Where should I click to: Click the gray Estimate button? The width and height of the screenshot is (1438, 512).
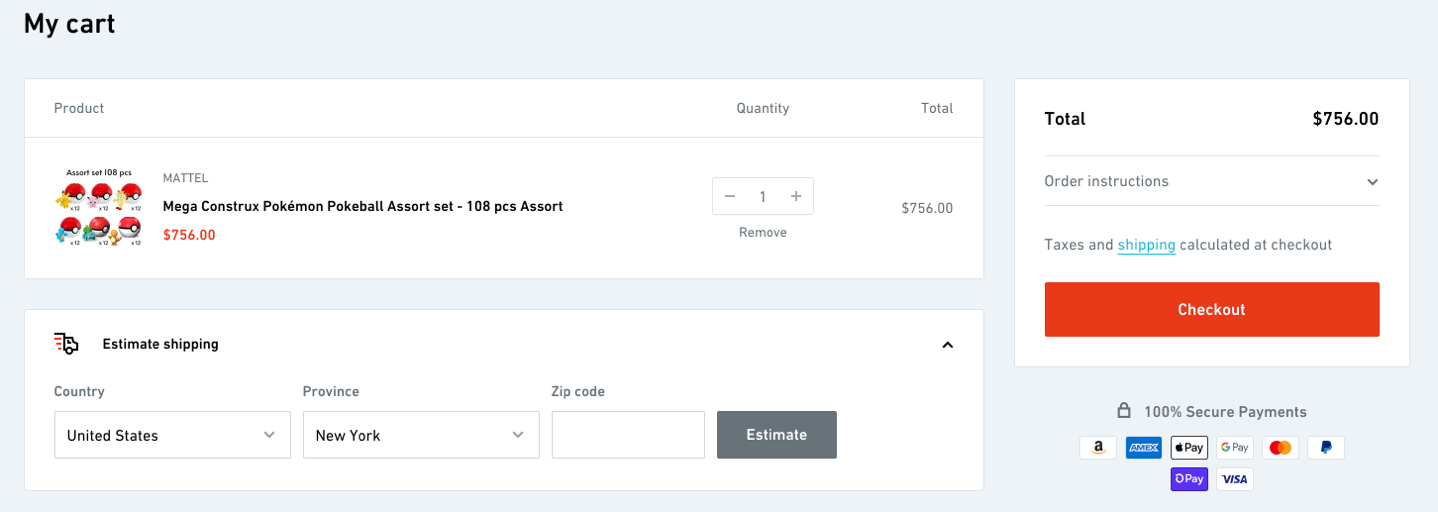click(776, 435)
